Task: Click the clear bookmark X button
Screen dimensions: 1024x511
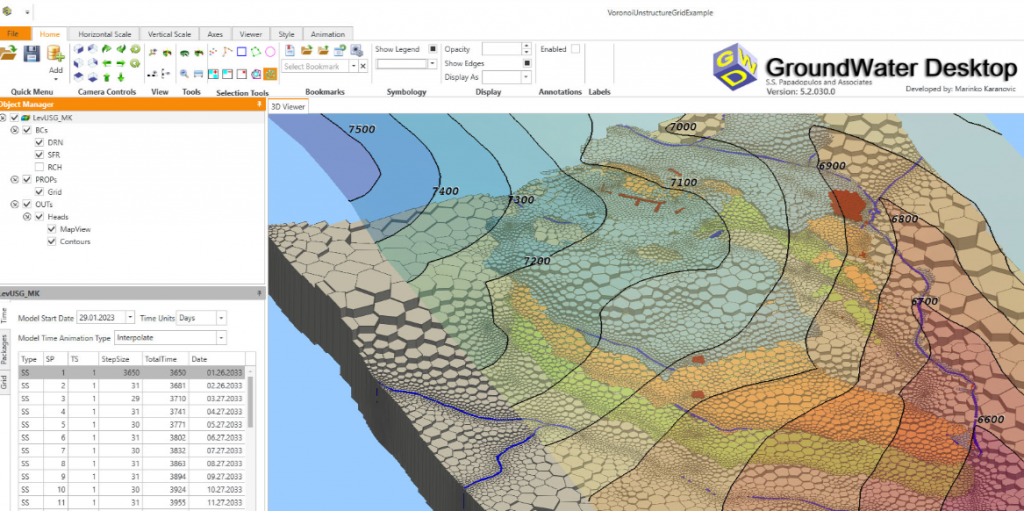Action: click(x=363, y=66)
